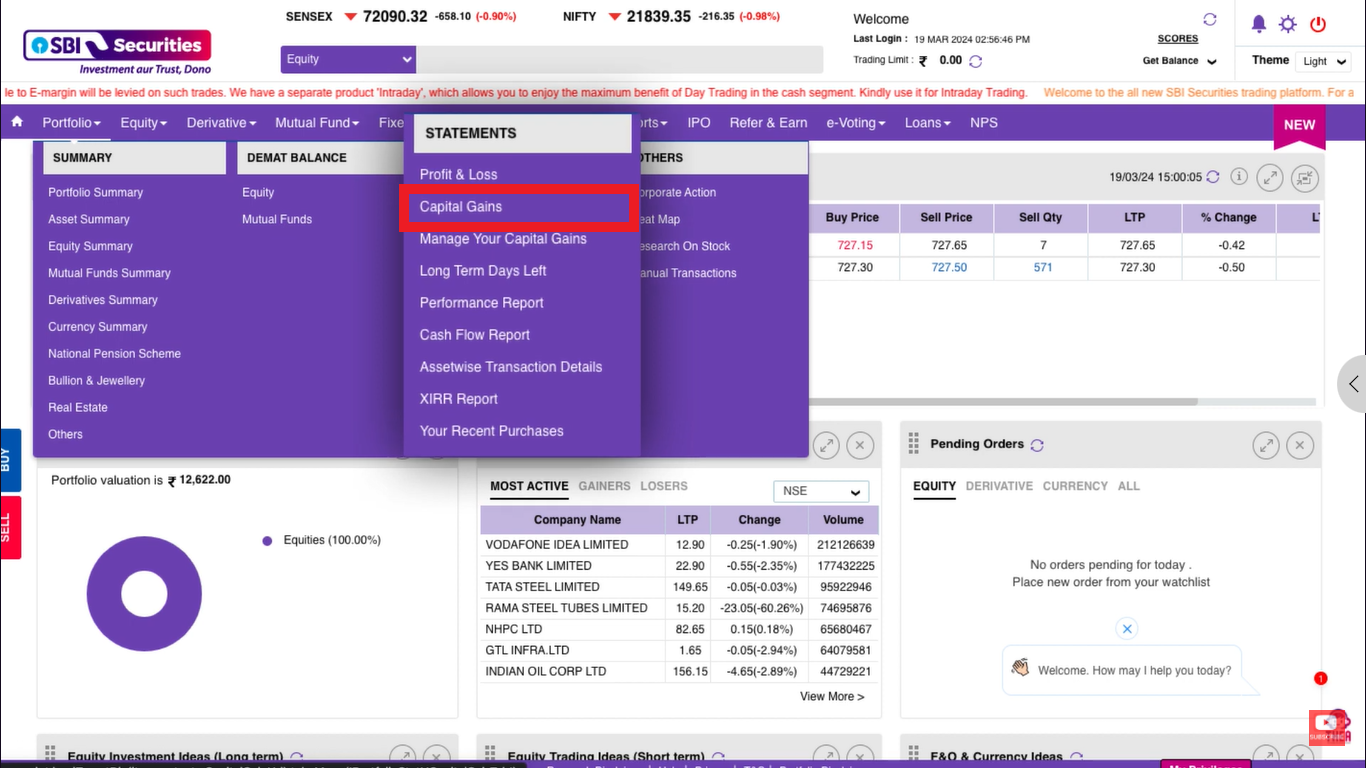Open Demat Balance Mutual Funds

pyautogui.click(x=277, y=219)
